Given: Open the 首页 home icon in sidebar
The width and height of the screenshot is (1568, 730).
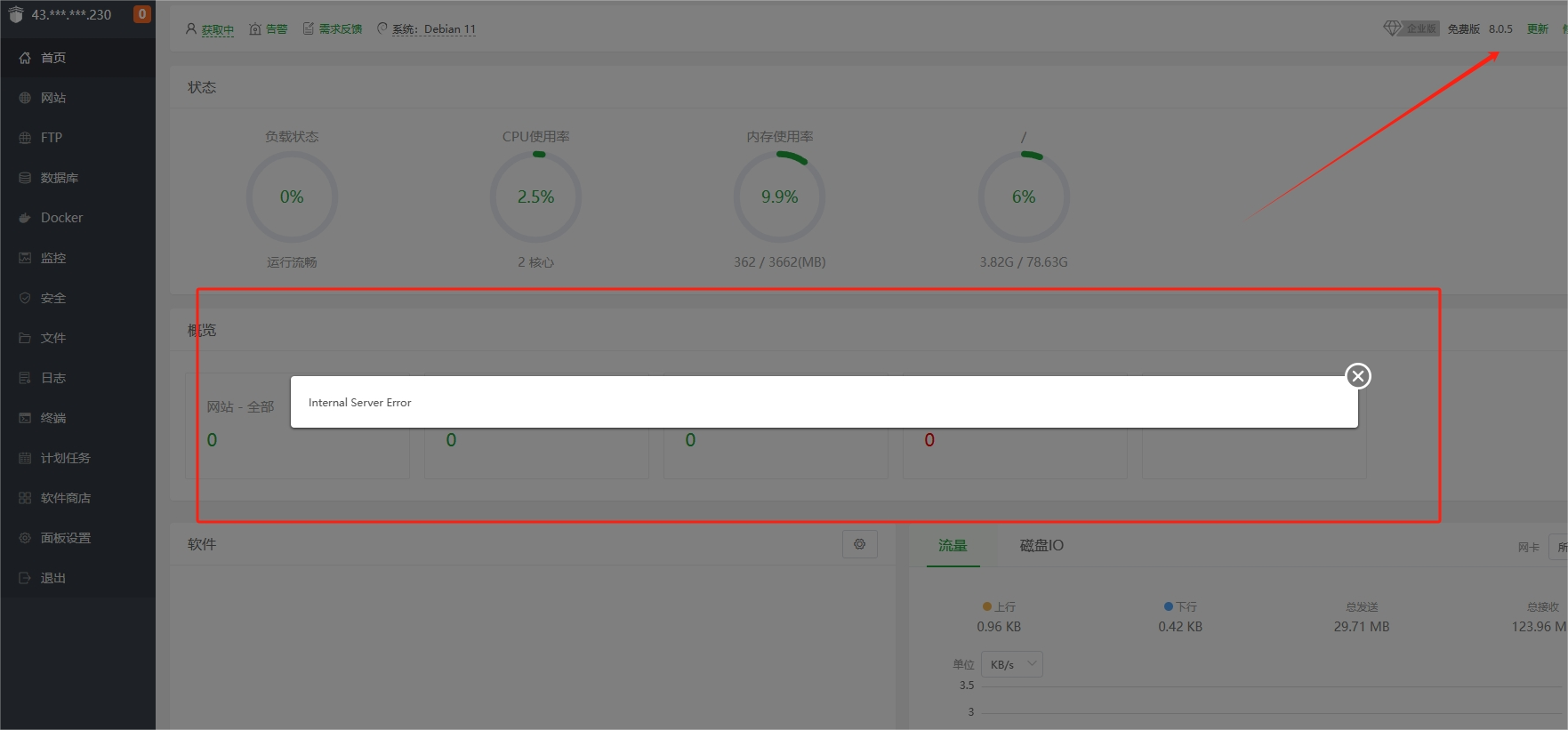Looking at the screenshot, I should point(25,58).
